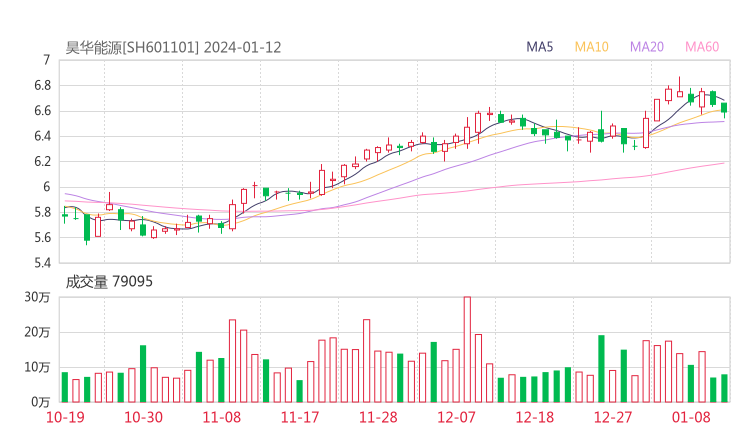Click the 6.2 price axis label

pos(42,161)
